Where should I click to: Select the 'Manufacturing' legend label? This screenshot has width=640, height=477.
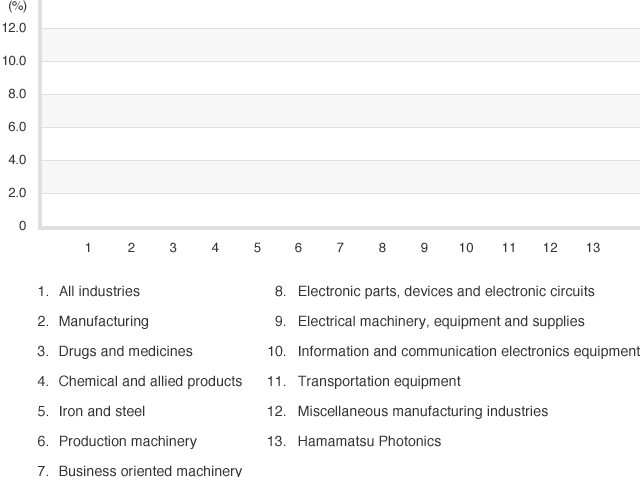[x=103, y=322]
